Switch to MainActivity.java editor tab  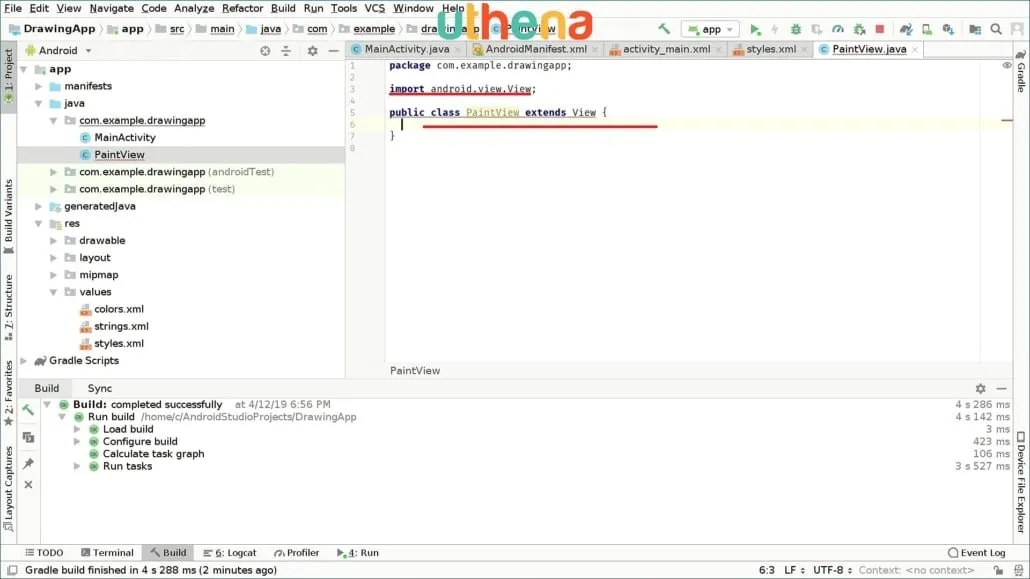click(407, 49)
